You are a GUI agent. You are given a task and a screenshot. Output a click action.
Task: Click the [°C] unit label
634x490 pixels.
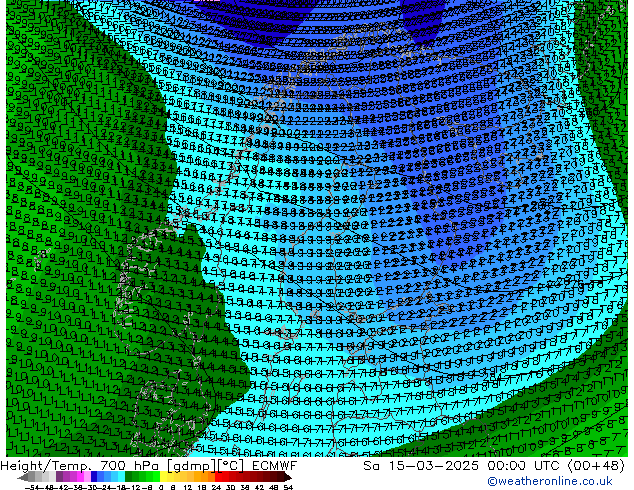(231, 466)
